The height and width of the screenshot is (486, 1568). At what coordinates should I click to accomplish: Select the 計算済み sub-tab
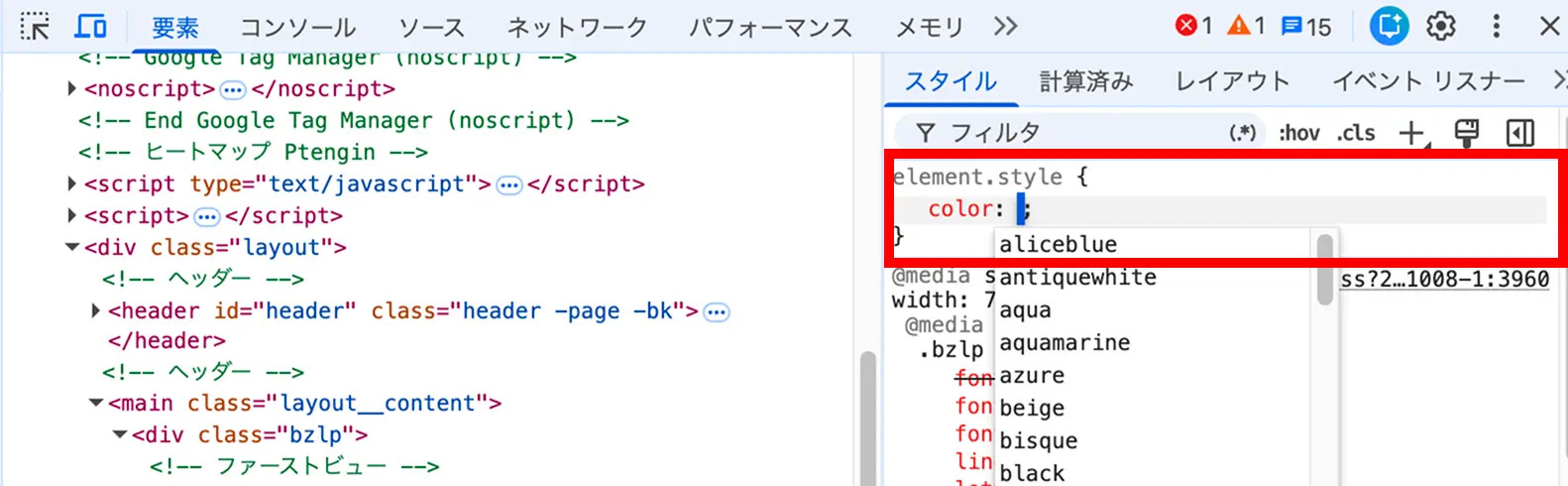[x=1086, y=81]
